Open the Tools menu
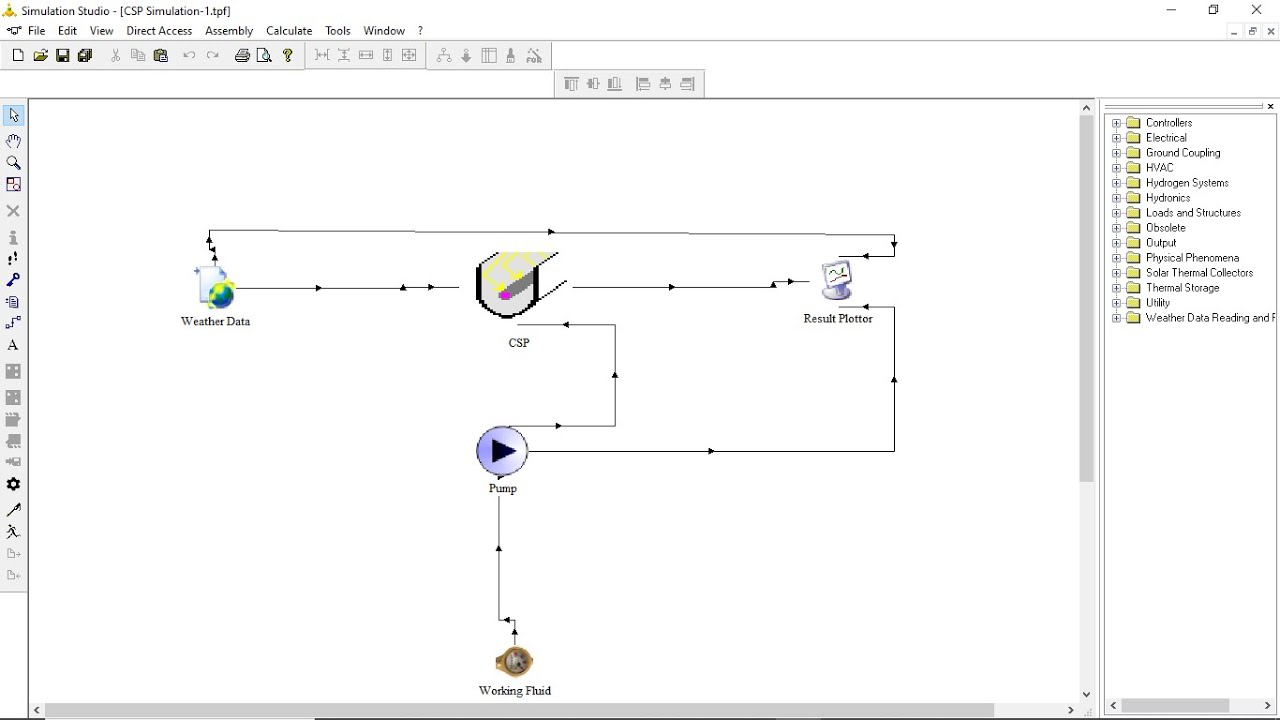This screenshot has height=720, width=1280. click(x=338, y=31)
